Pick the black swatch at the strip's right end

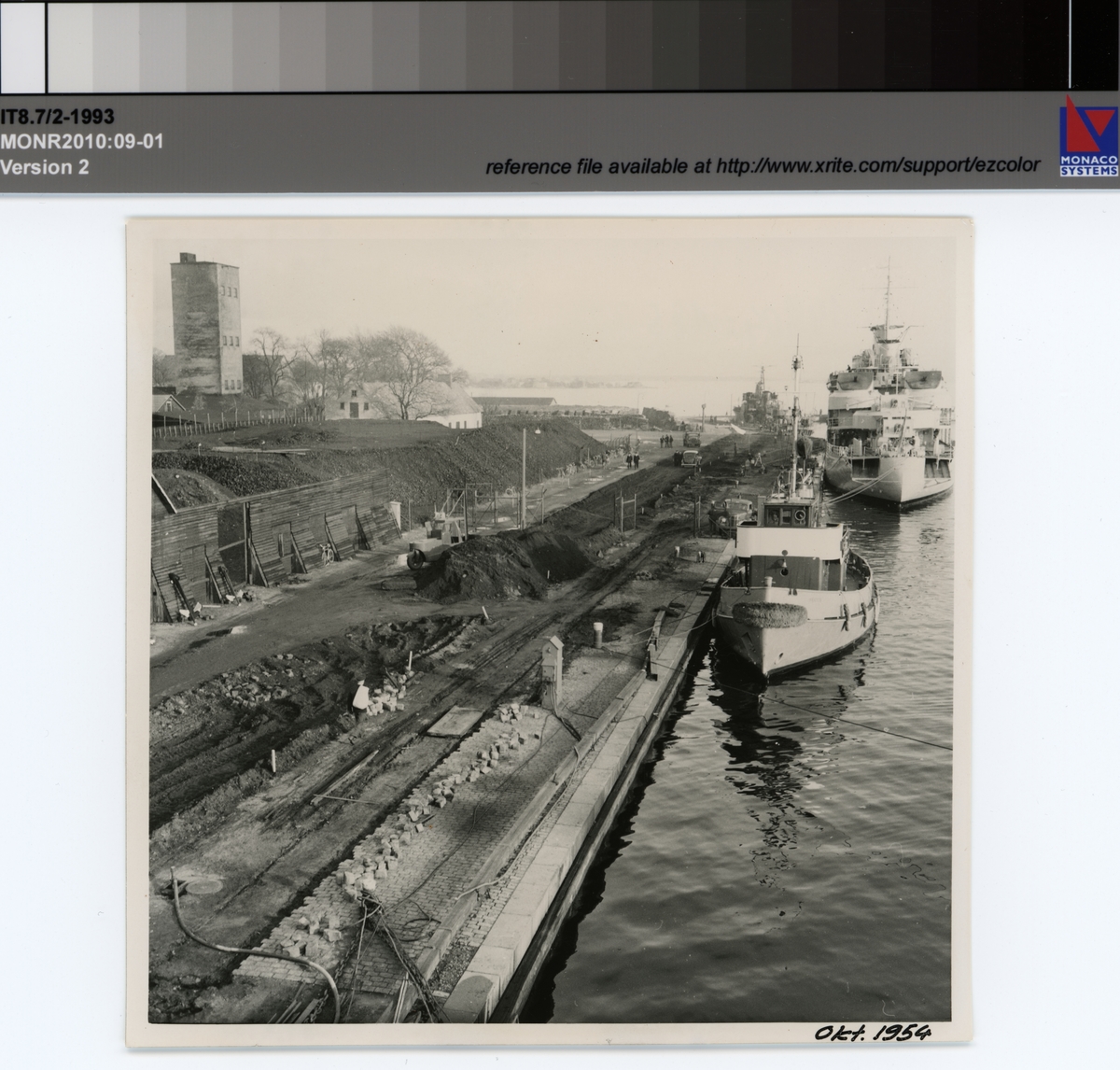tap(1092, 44)
